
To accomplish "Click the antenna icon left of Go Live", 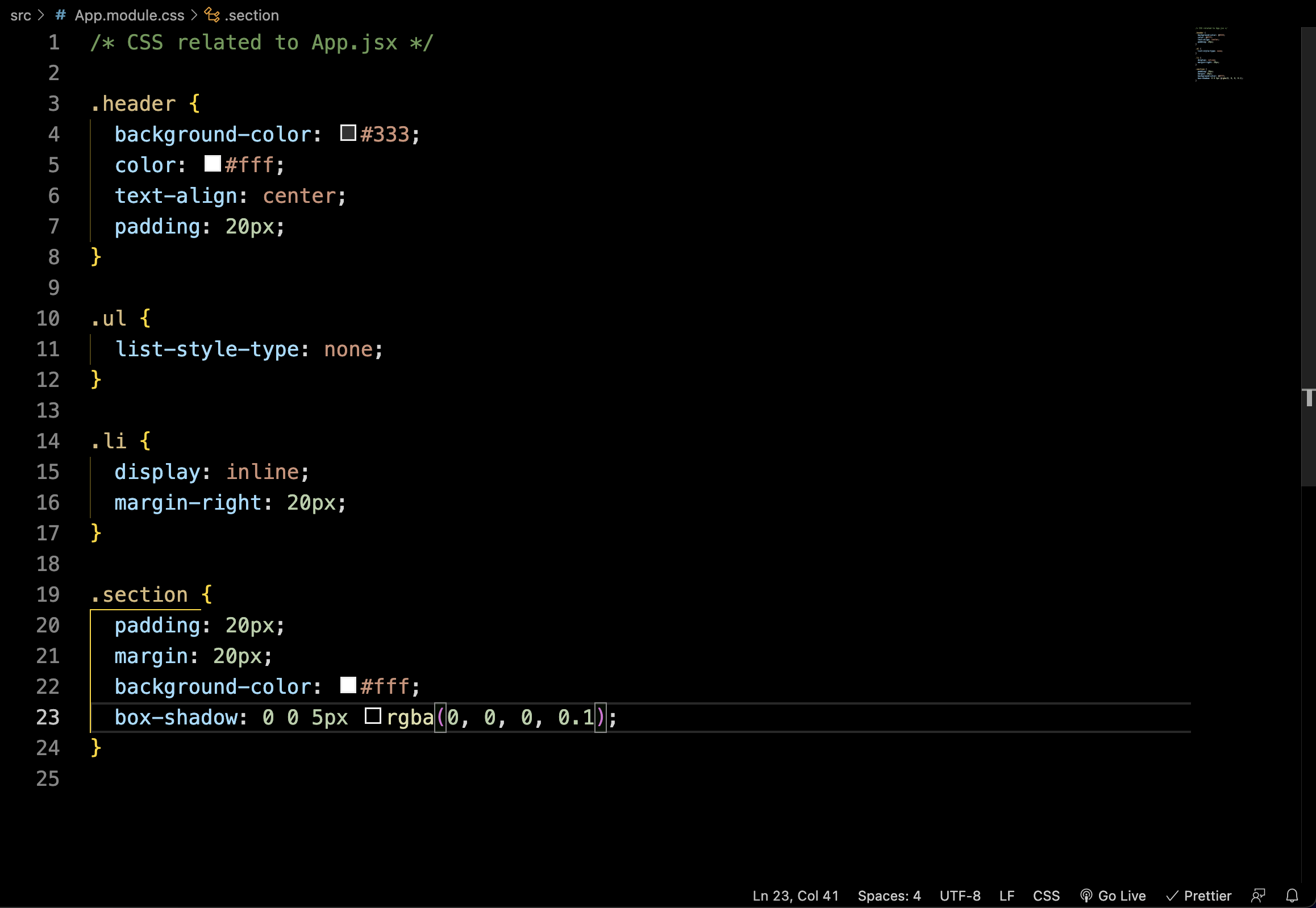I will pos(1086,895).
